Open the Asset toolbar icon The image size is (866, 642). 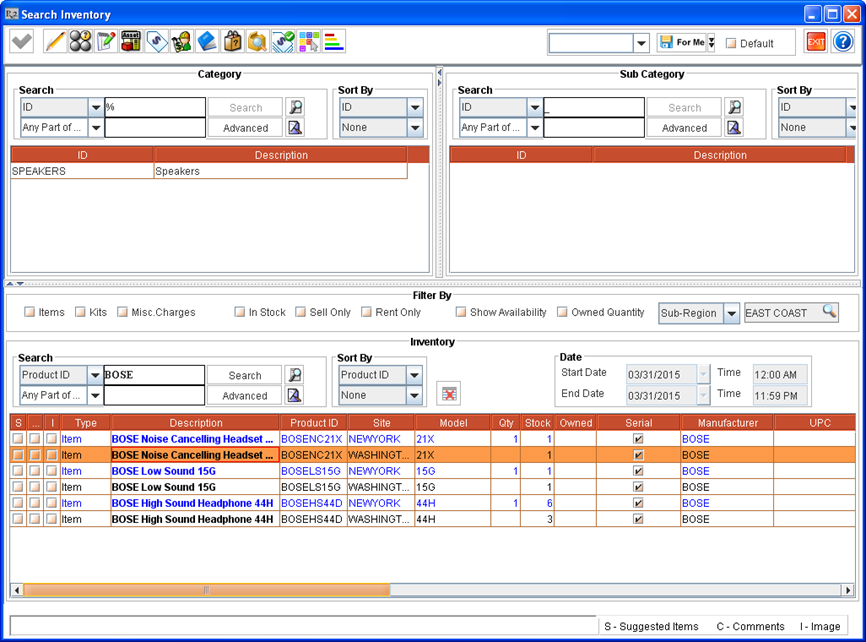point(131,42)
